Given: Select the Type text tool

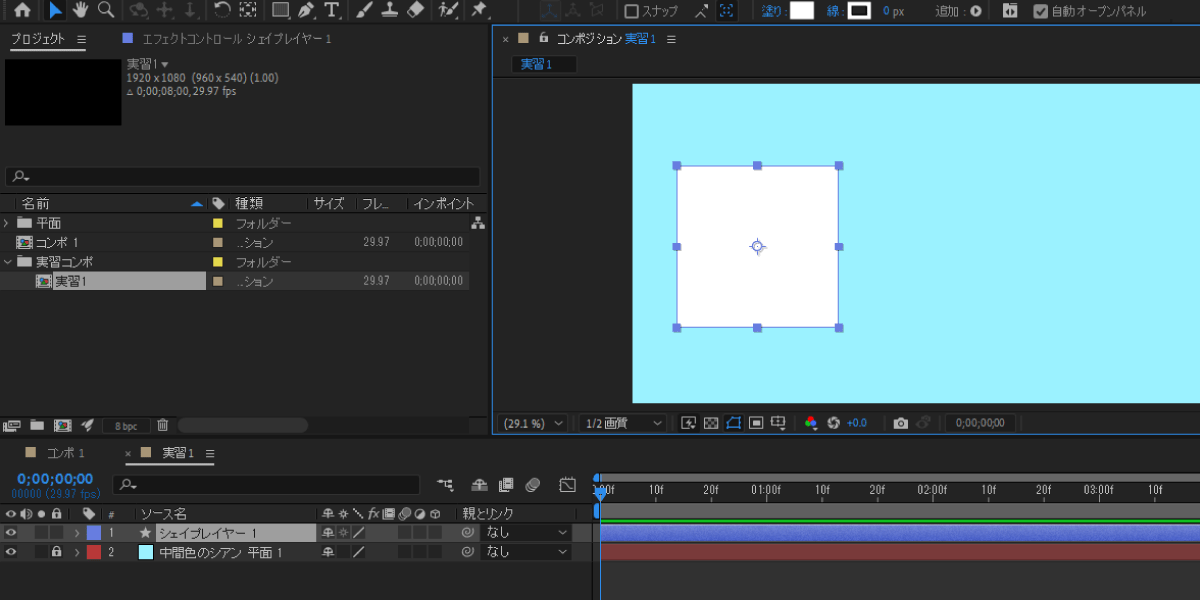Looking at the screenshot, I should 331,11.
